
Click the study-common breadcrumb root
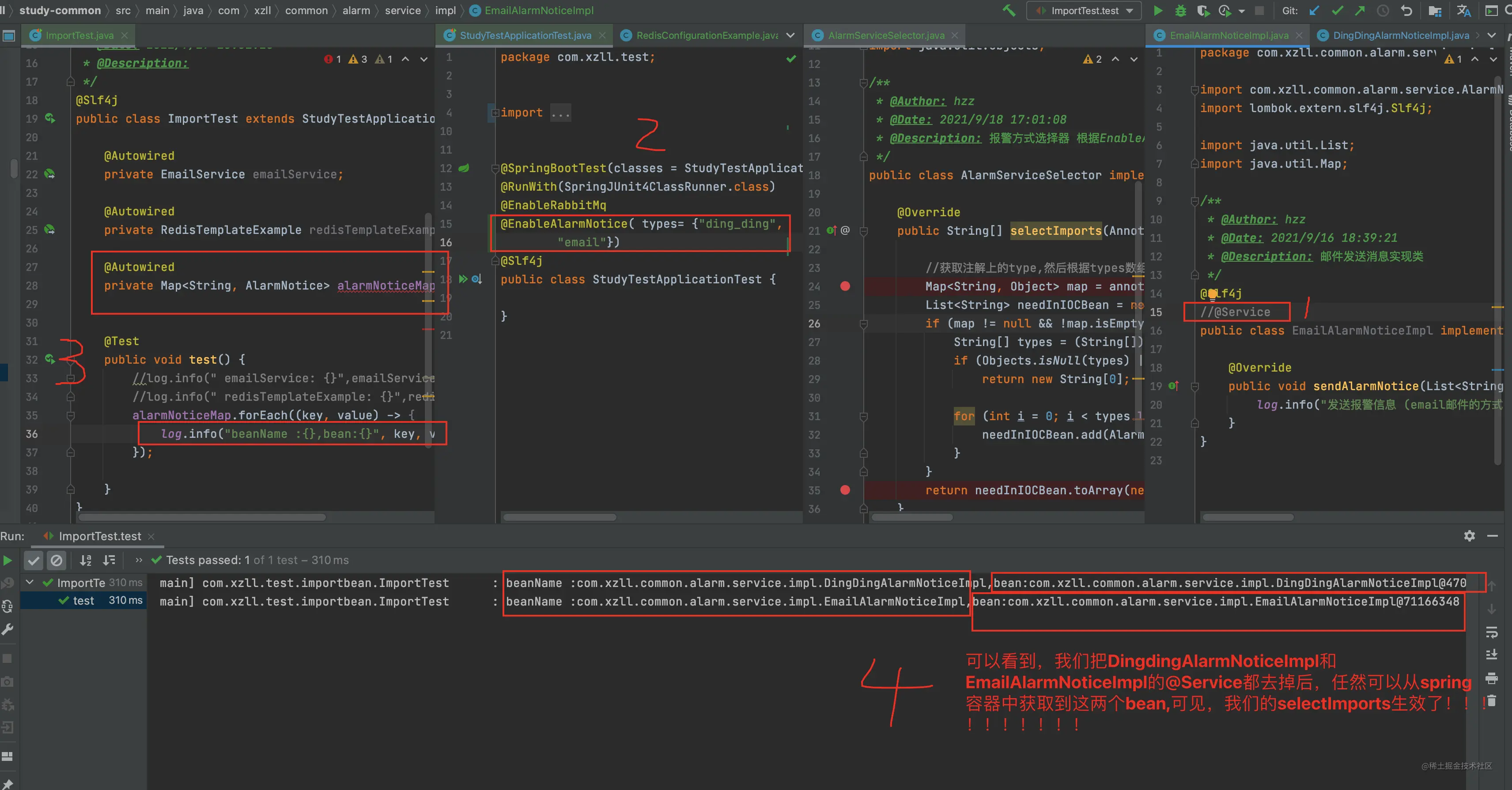(x=60, y=11)
